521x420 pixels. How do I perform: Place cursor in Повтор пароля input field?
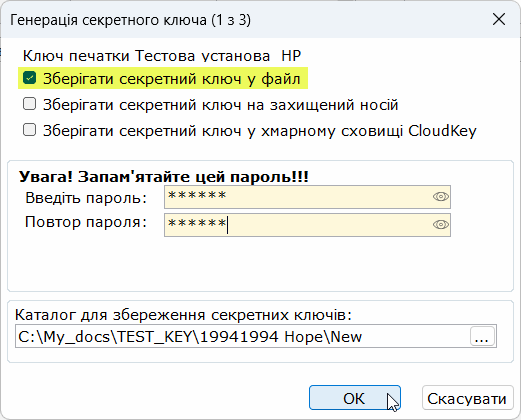tap(307, 225)
